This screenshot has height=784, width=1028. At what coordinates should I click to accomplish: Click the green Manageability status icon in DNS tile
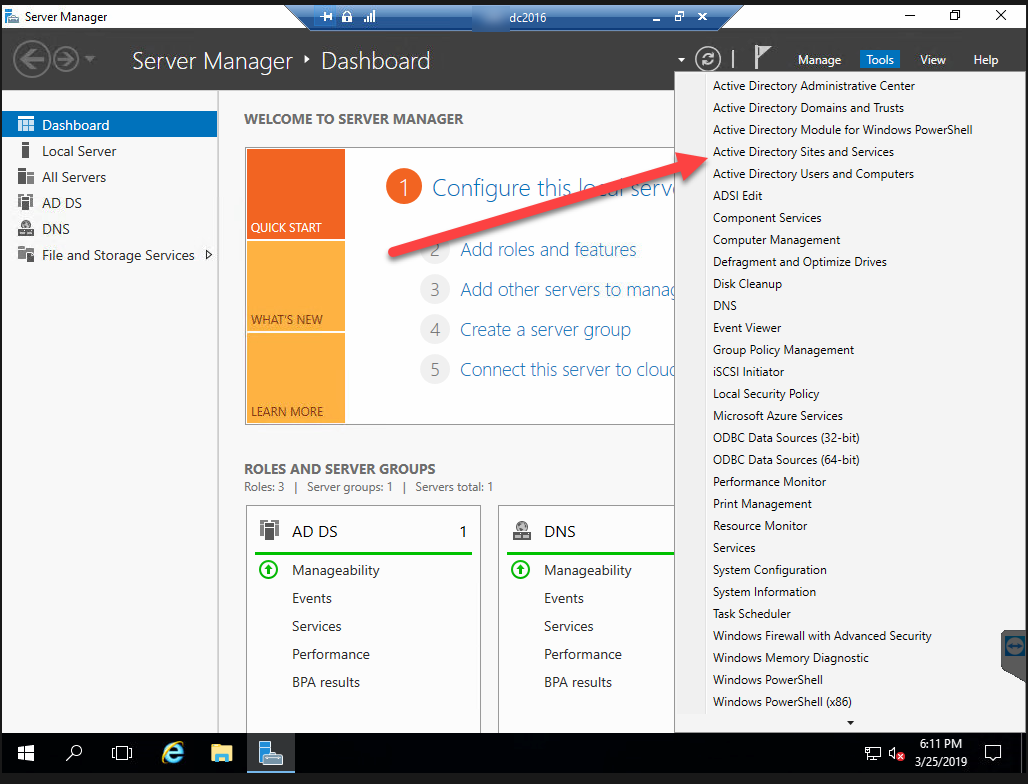[521, 570]
